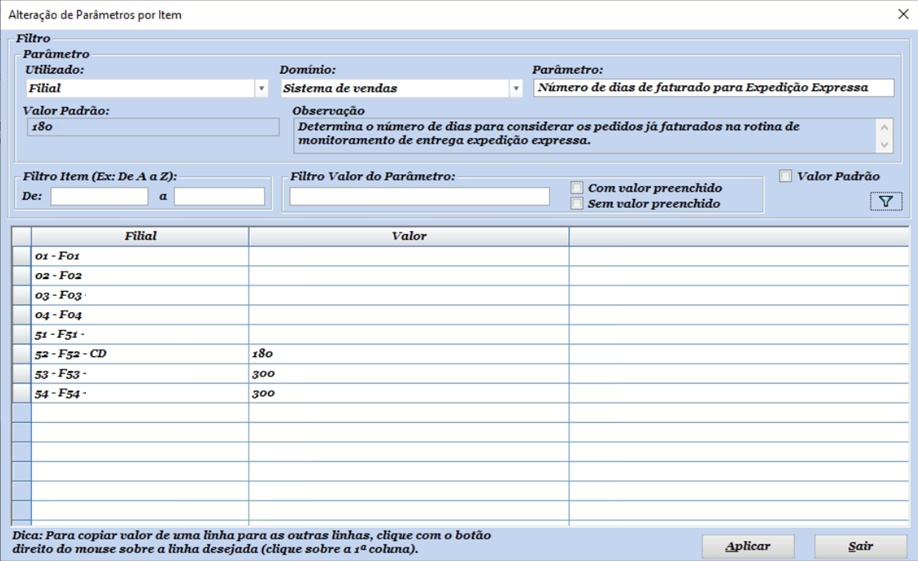Screen dimensions: 918x561
Task: Focus the De filter item field
Action: tap(99, 196)
